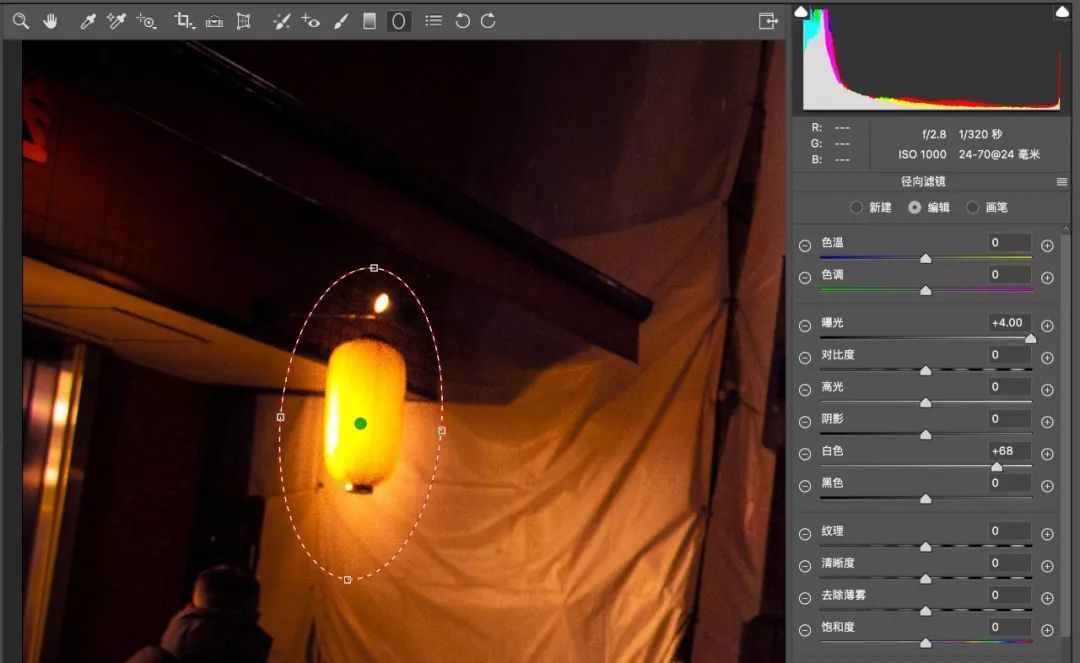The width and height of the screenshot is (1080, 663).
Task: Open the 径向滤镜 panel menu
Action: (1061, 182)
